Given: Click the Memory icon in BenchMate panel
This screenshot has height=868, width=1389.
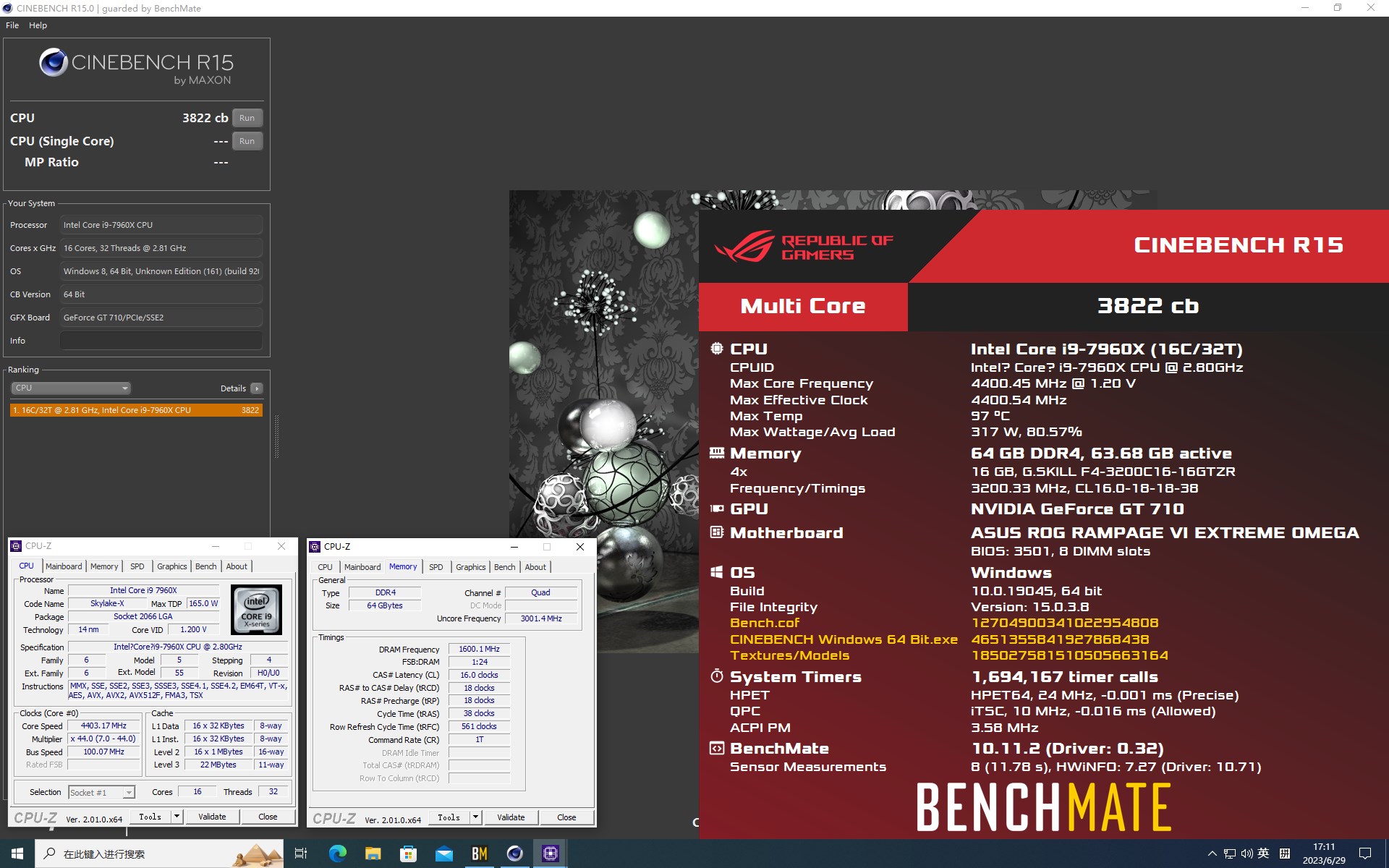Looking at the screenshot, I should [717, 453].
